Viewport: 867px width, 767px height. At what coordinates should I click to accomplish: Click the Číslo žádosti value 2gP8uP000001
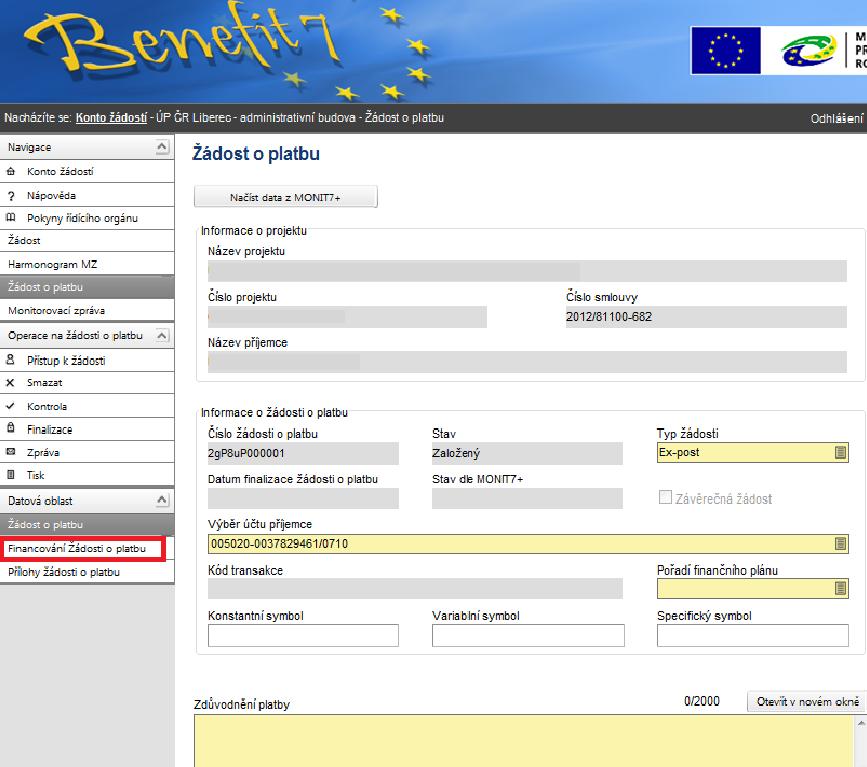point(303,453)
